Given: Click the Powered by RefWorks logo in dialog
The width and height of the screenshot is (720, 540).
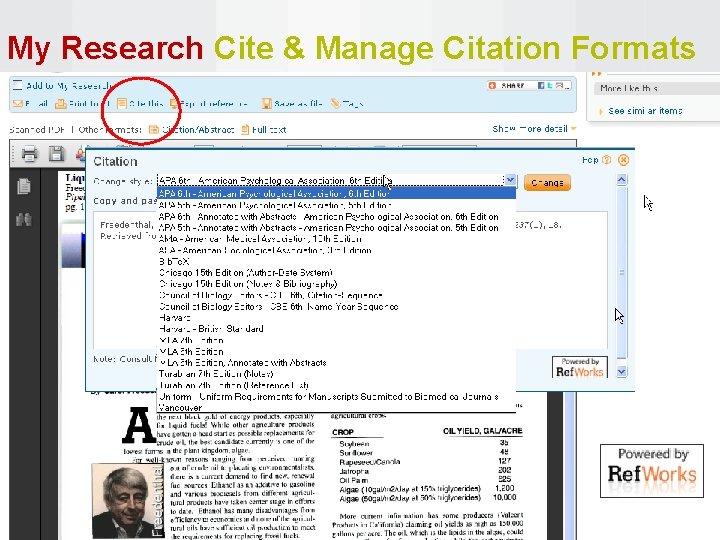Looking at the screenshot, I should point(579,367).
